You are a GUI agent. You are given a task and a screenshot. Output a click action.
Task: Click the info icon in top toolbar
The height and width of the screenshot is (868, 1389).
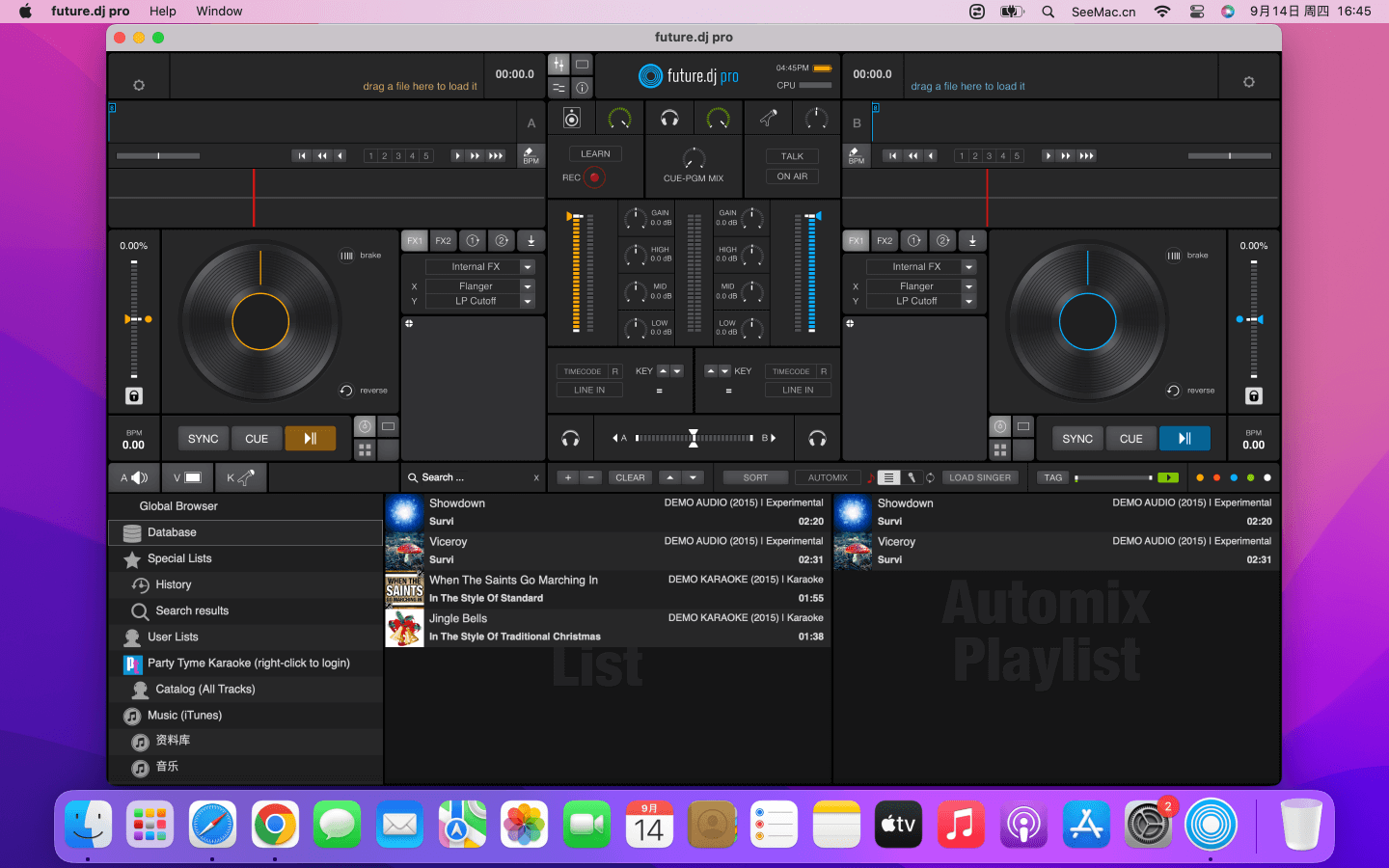click(582, 88)
